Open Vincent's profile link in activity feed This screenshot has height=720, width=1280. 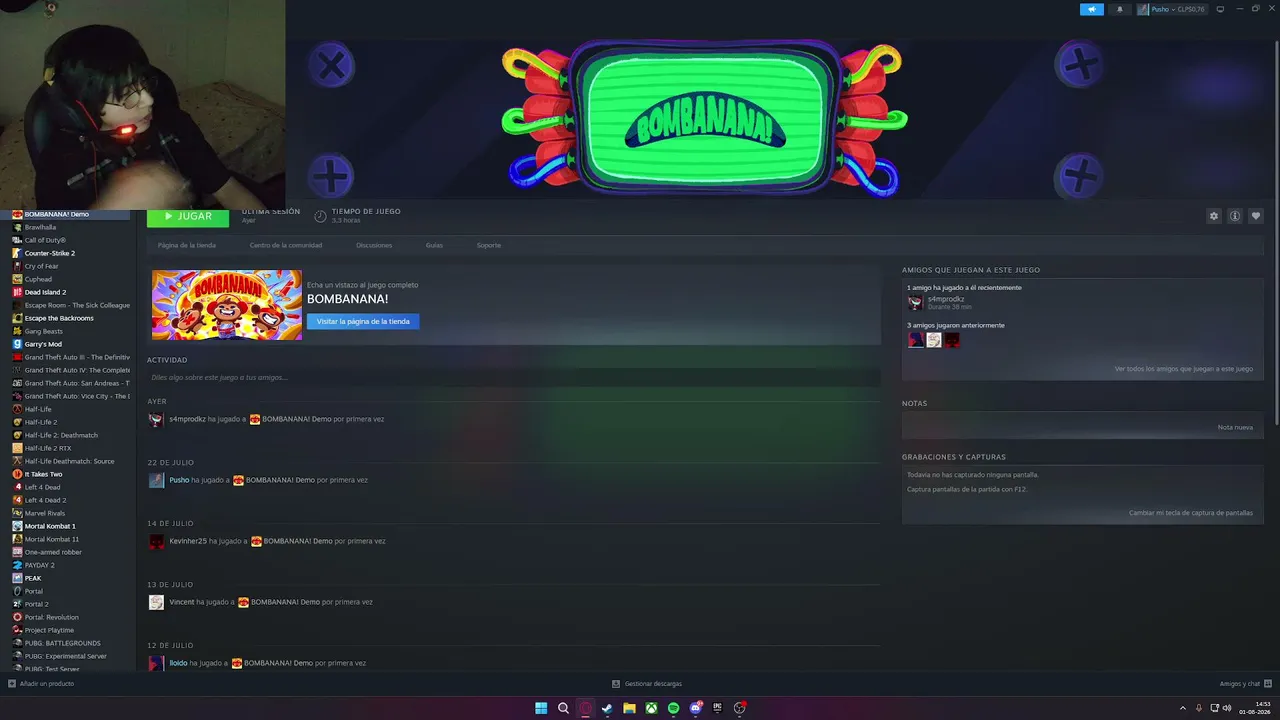tap(182, 602)
